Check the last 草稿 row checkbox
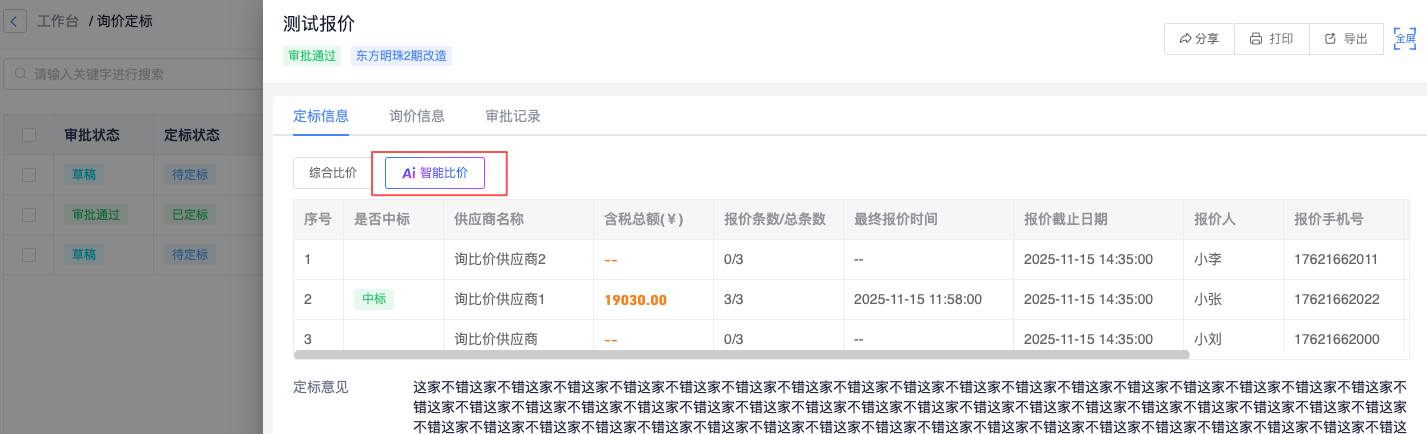Image resolution: width=1427 pixels, height=434 pixels. [x=30, y=254]
